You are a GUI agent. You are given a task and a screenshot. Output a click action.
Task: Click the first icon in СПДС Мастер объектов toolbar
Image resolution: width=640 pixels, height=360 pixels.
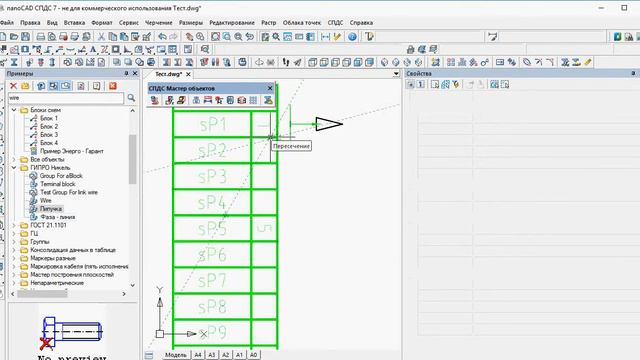[155, 100]
